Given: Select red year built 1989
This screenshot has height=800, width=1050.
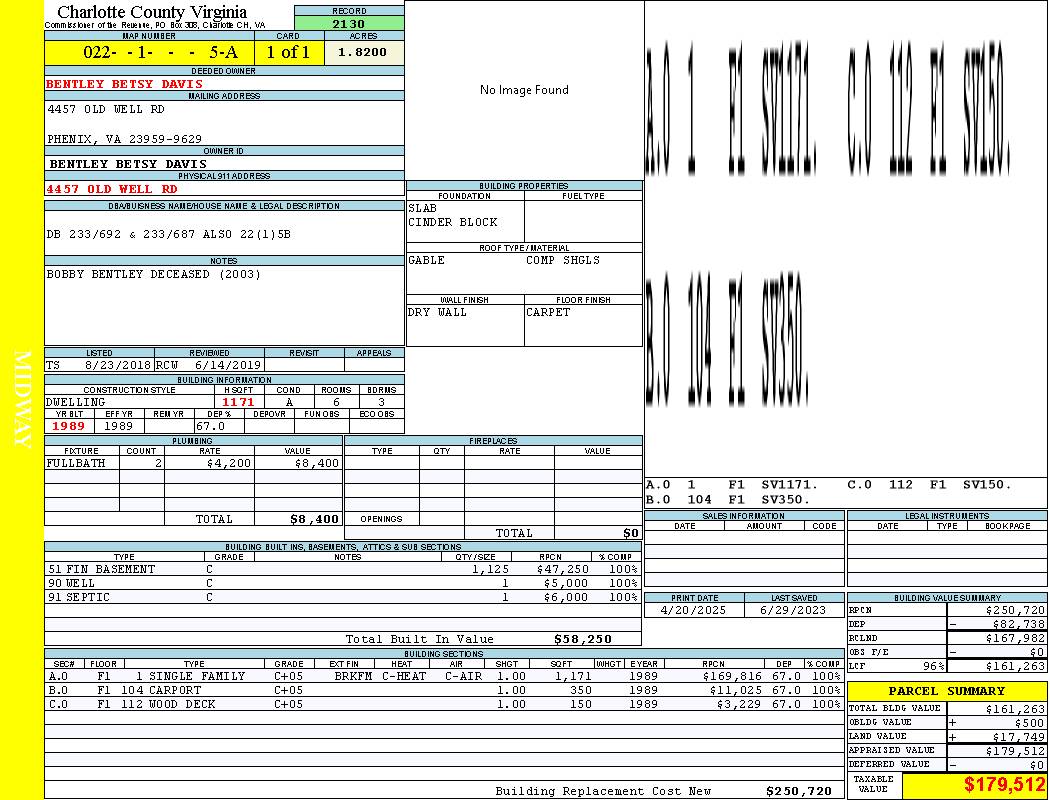Looking at the screenshot, I should pos(68,426).
